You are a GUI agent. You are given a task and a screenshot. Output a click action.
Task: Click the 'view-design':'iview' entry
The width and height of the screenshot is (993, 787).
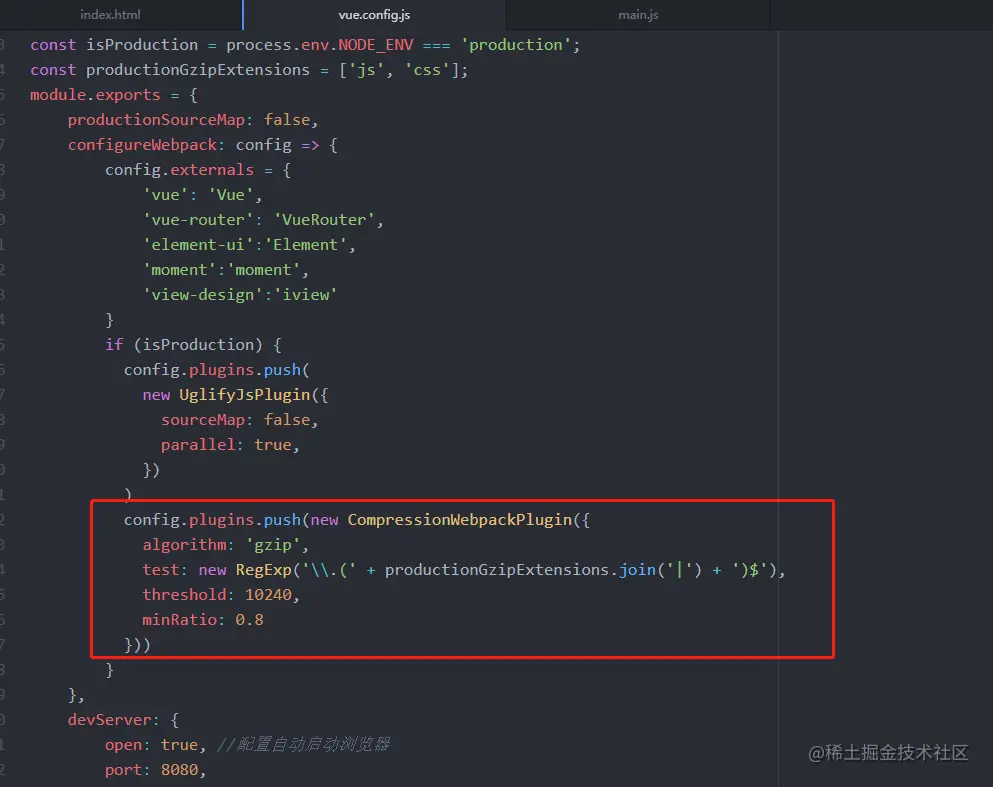[240, 295]
